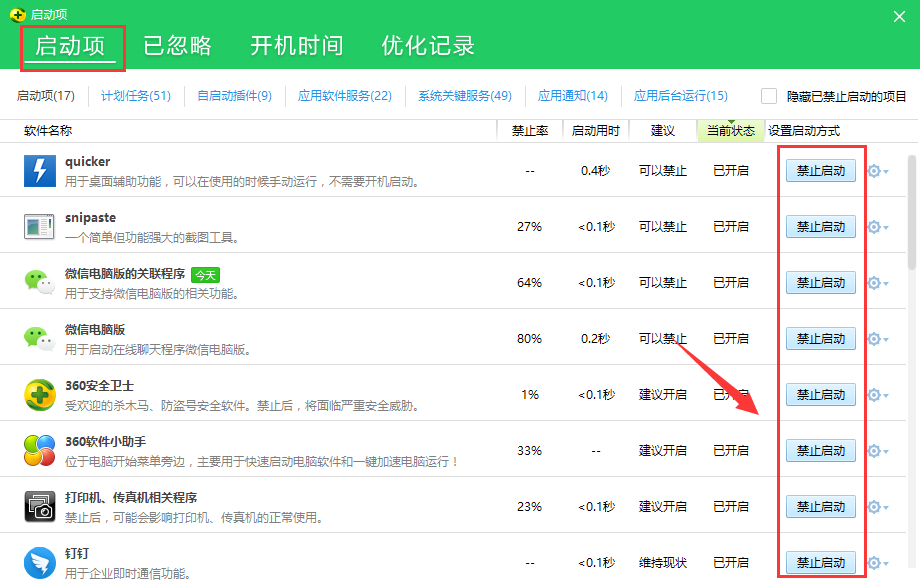Click the 27% 禁止率 value for snipaste
Screen dimensions: 920x580
pyautogui.click(x=529, y=227)
